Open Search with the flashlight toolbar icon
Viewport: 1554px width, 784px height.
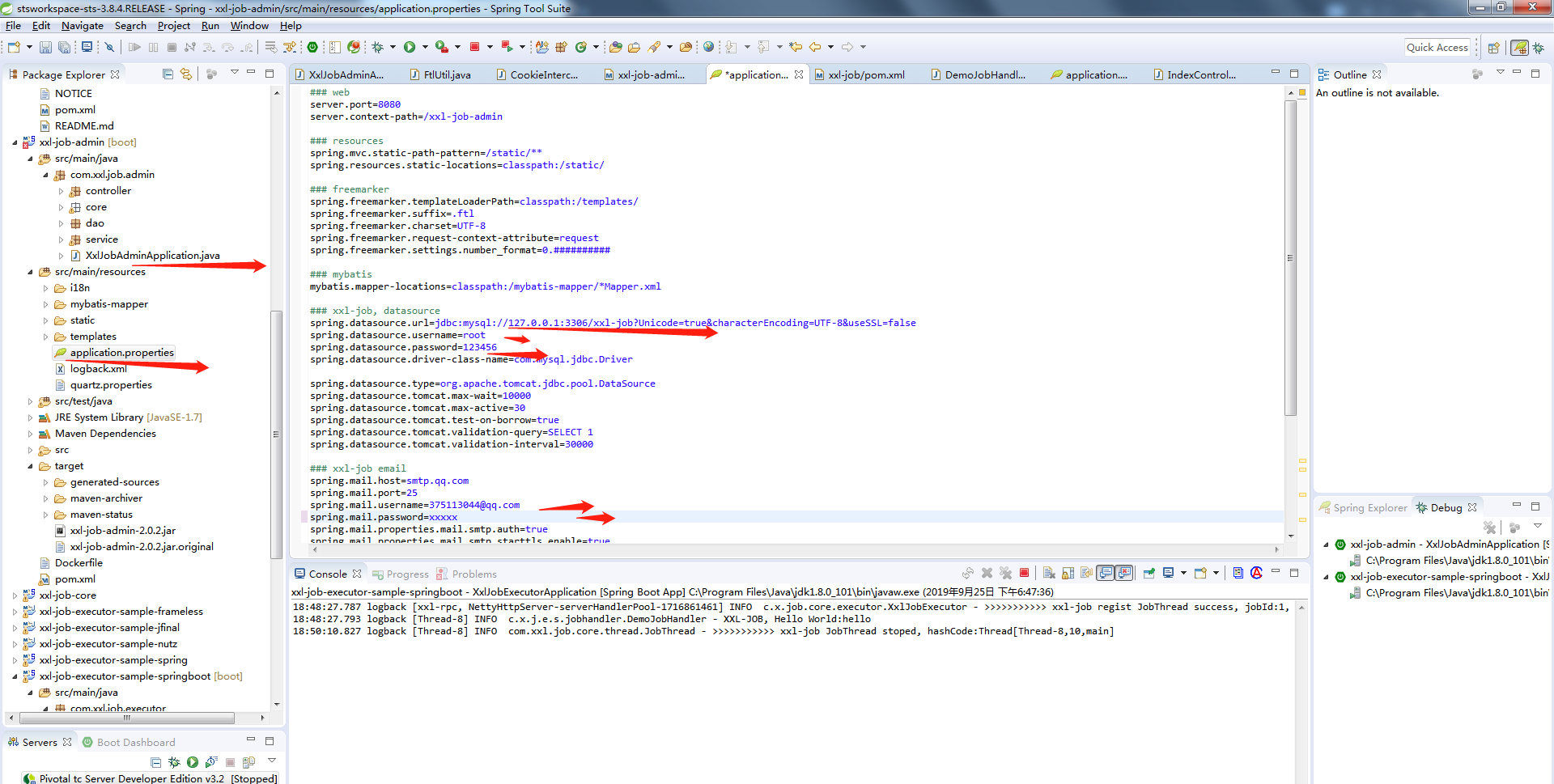tap(655, 46)
